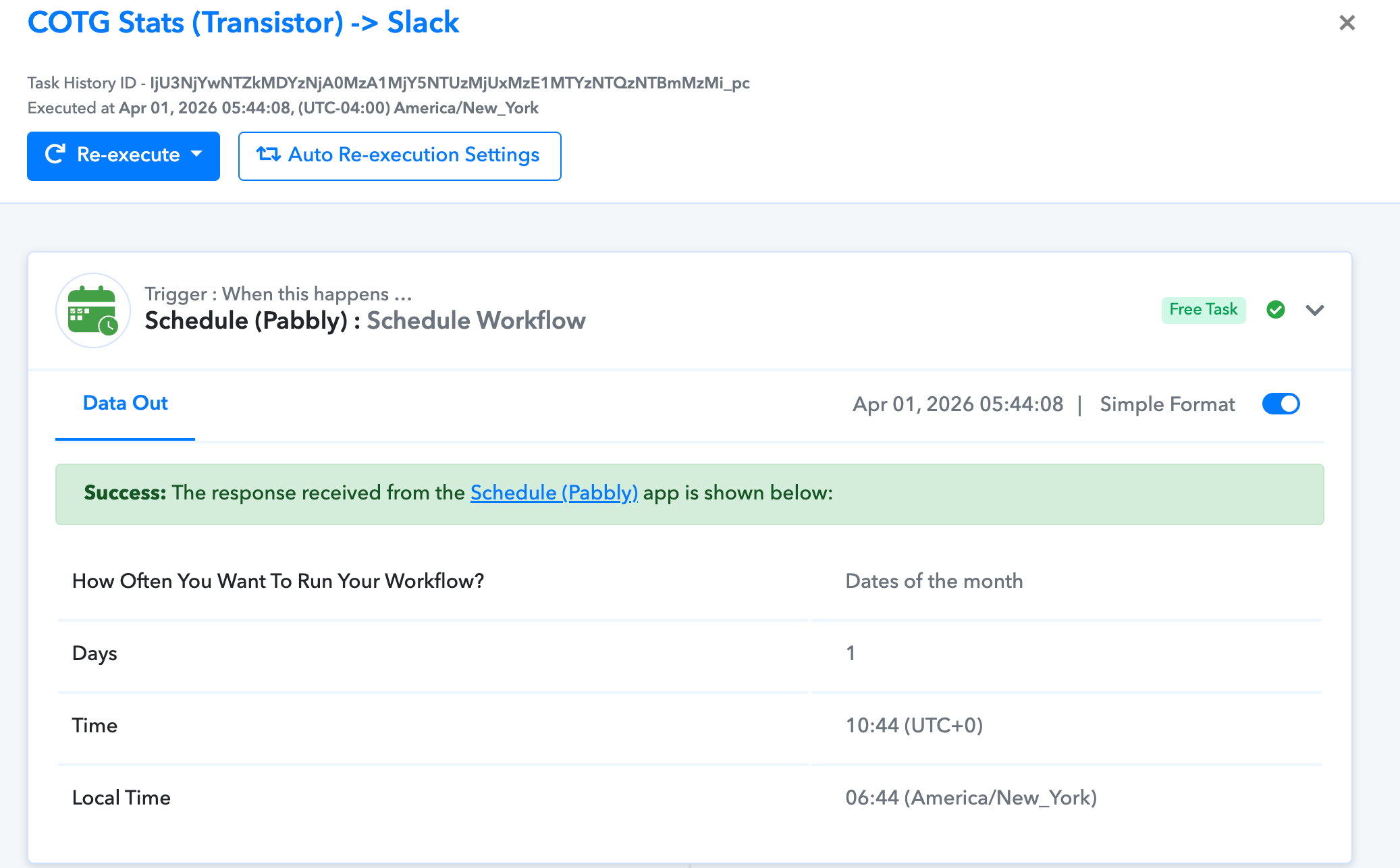Click the Task History ID text
The width and height of the screenshot is (1400, 868).
coord(389,83)
